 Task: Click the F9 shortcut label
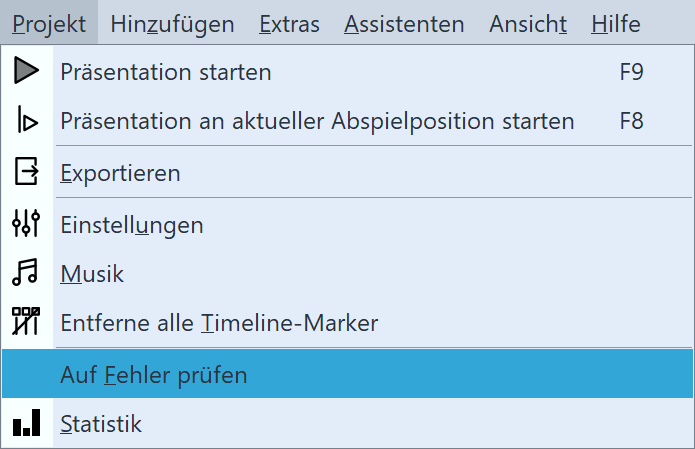point(631,72)
